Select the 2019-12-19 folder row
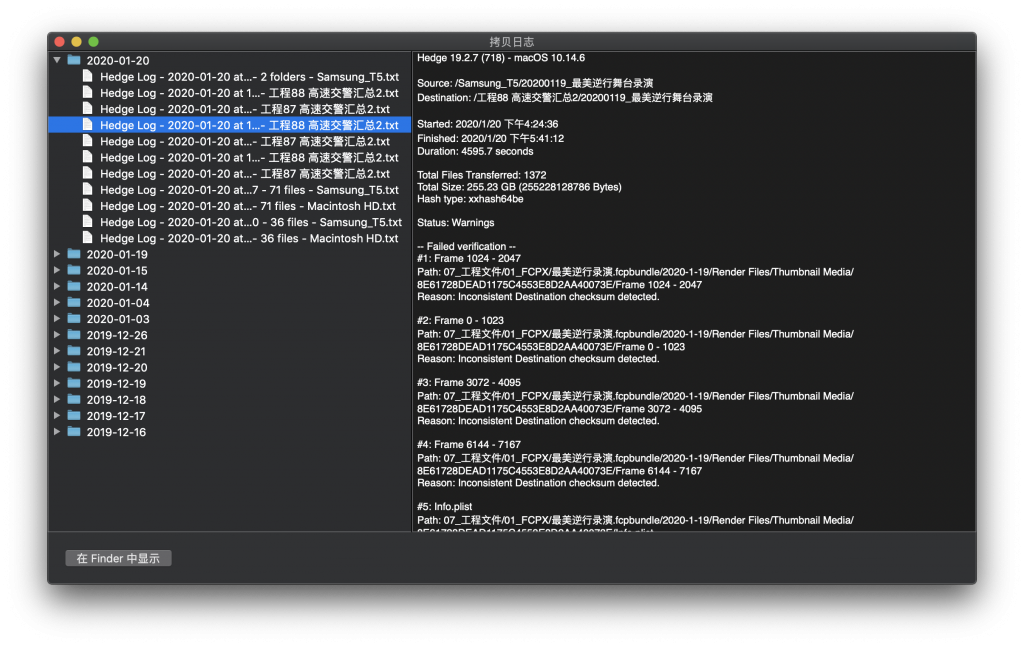This screenshot has width=1024, height=647. [116, 383]
